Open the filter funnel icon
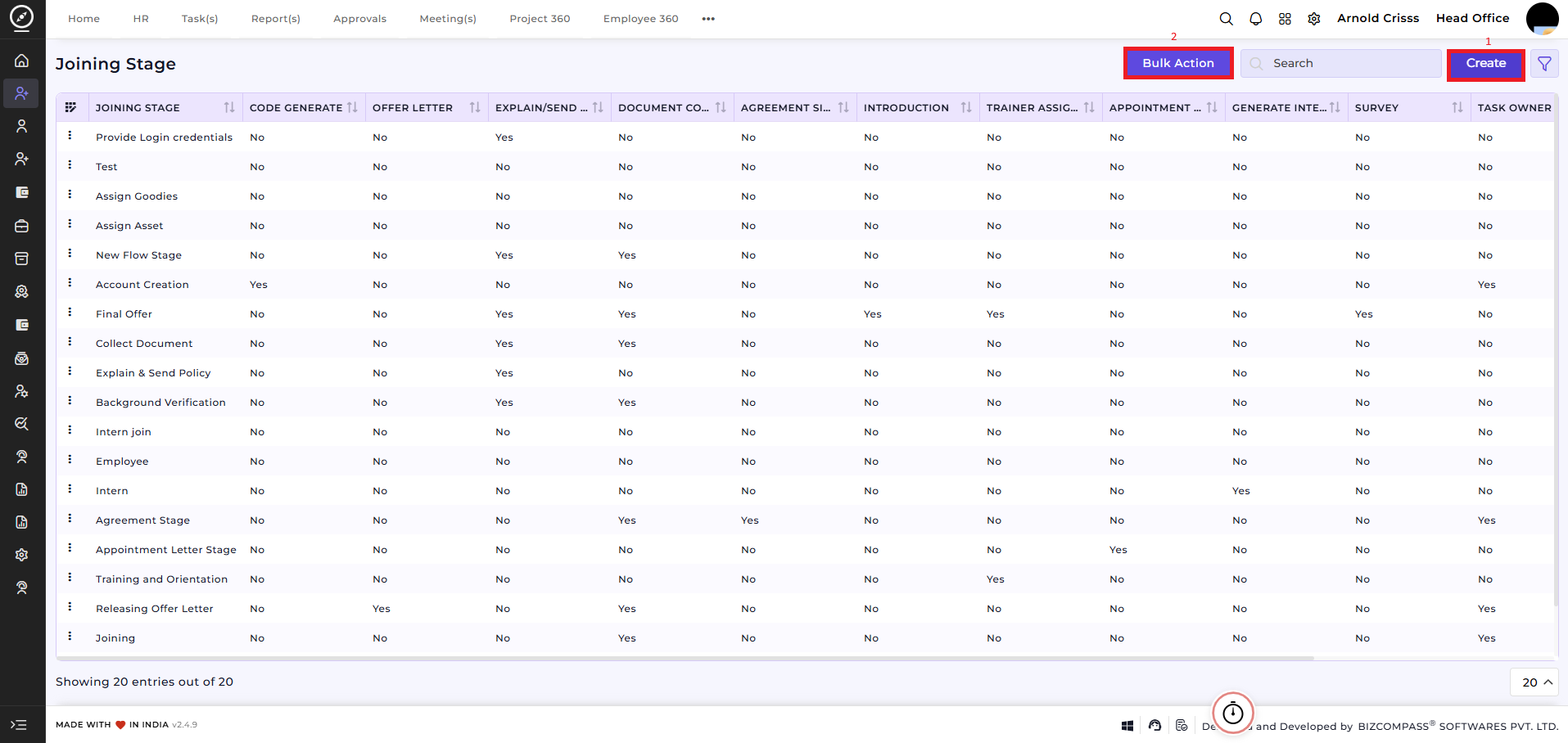 pyautogui.click(x=1544, y=64)
